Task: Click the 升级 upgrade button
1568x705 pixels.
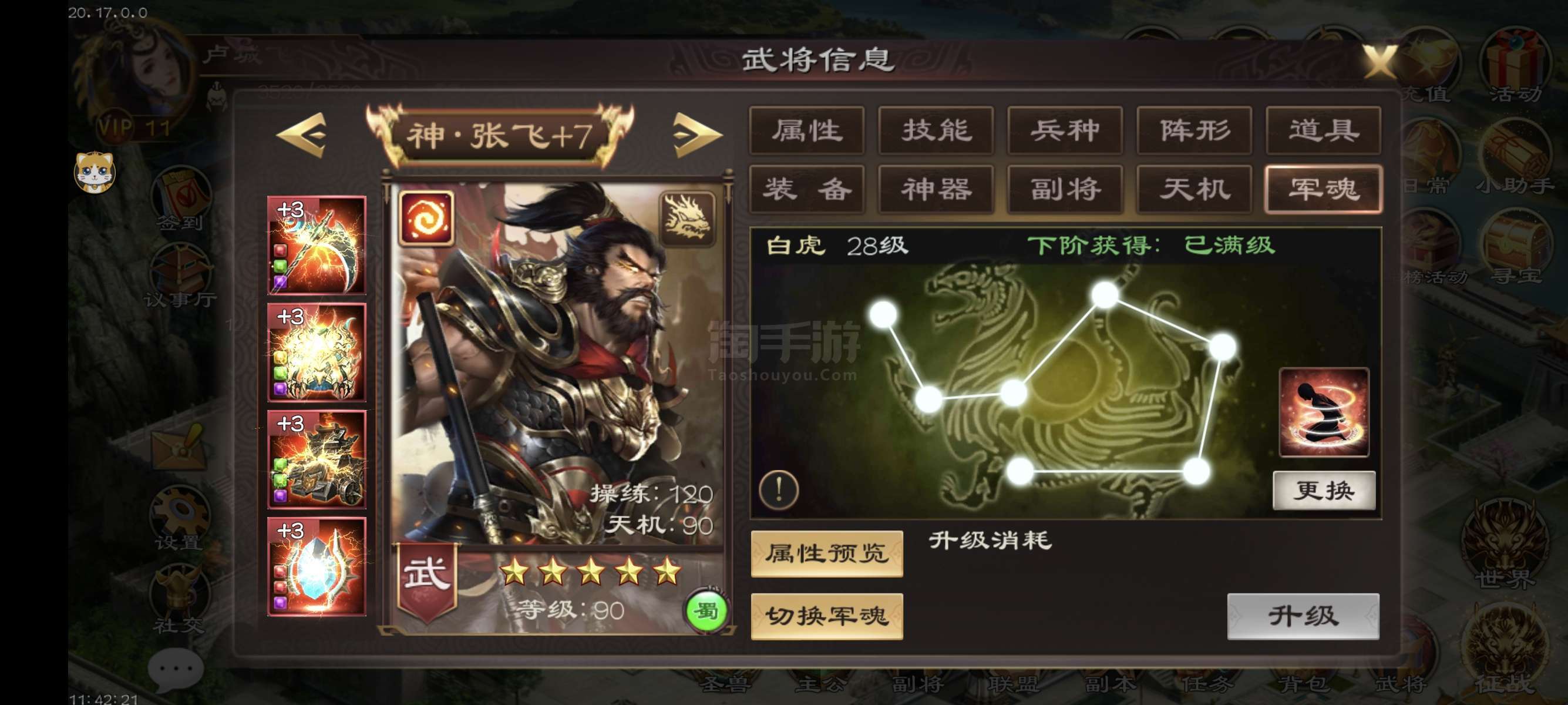Action: [x=1303, y=616]
